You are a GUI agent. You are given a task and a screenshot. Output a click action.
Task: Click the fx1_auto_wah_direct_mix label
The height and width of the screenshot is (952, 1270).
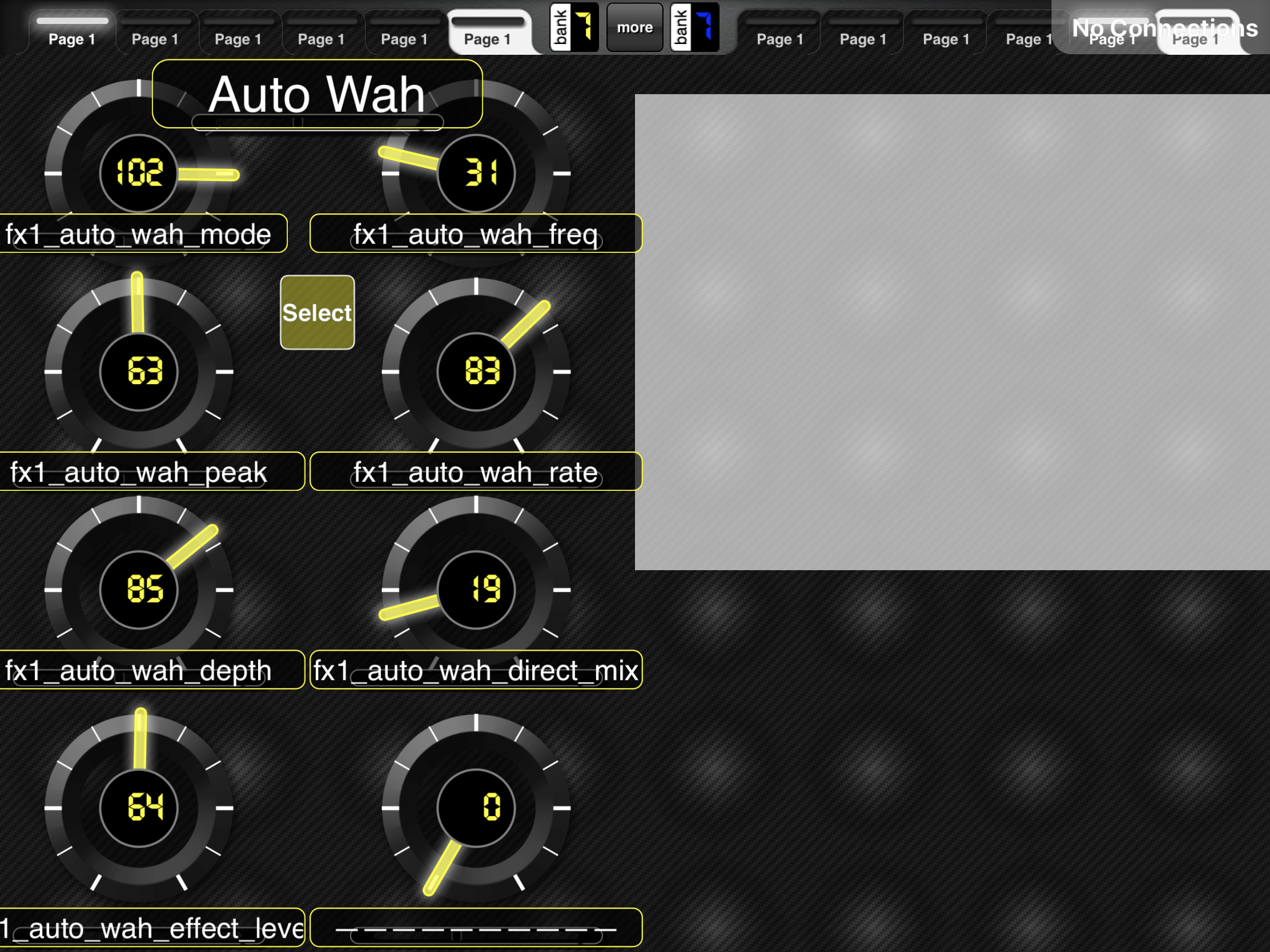476,669
